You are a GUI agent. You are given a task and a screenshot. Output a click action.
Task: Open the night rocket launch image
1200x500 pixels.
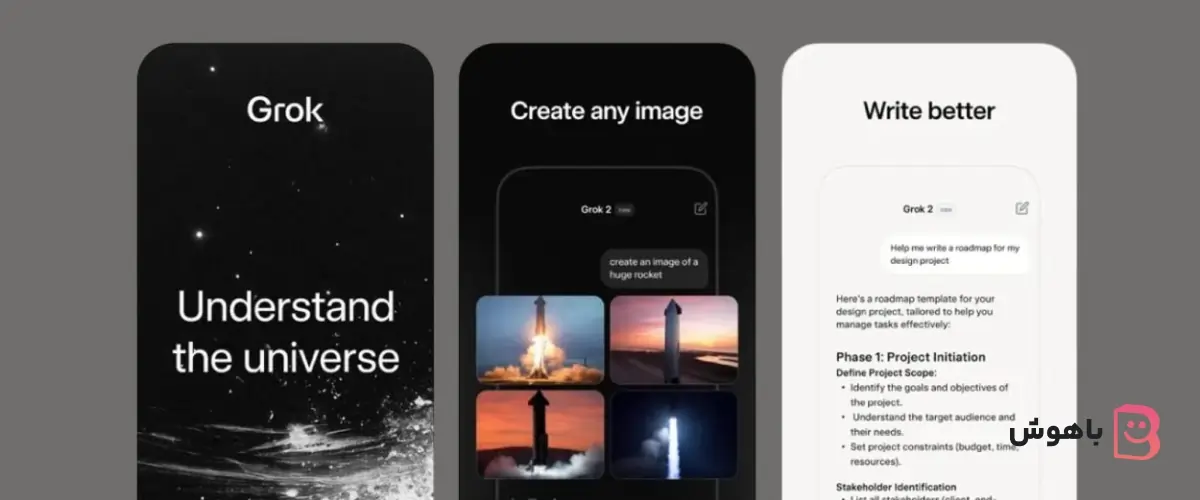click(673, 433)
